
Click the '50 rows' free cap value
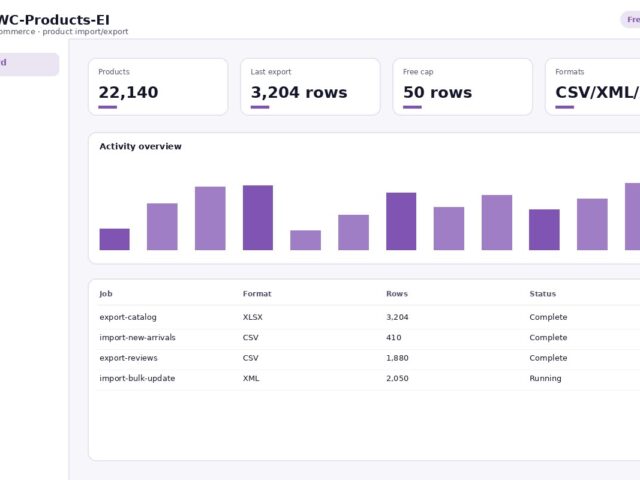(437, 93)
